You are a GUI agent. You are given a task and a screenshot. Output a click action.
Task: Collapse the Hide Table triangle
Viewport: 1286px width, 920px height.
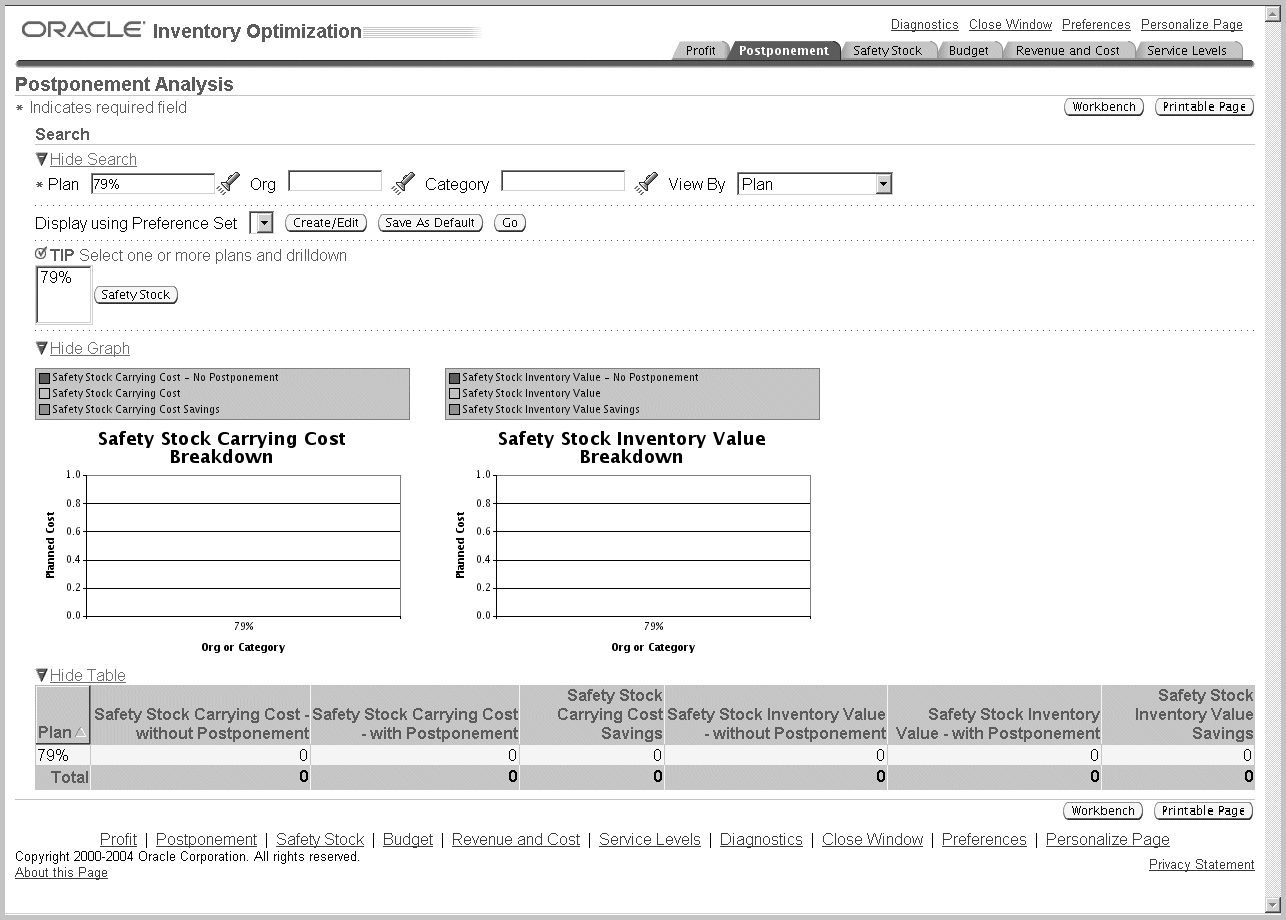click(x=41, y=675)
